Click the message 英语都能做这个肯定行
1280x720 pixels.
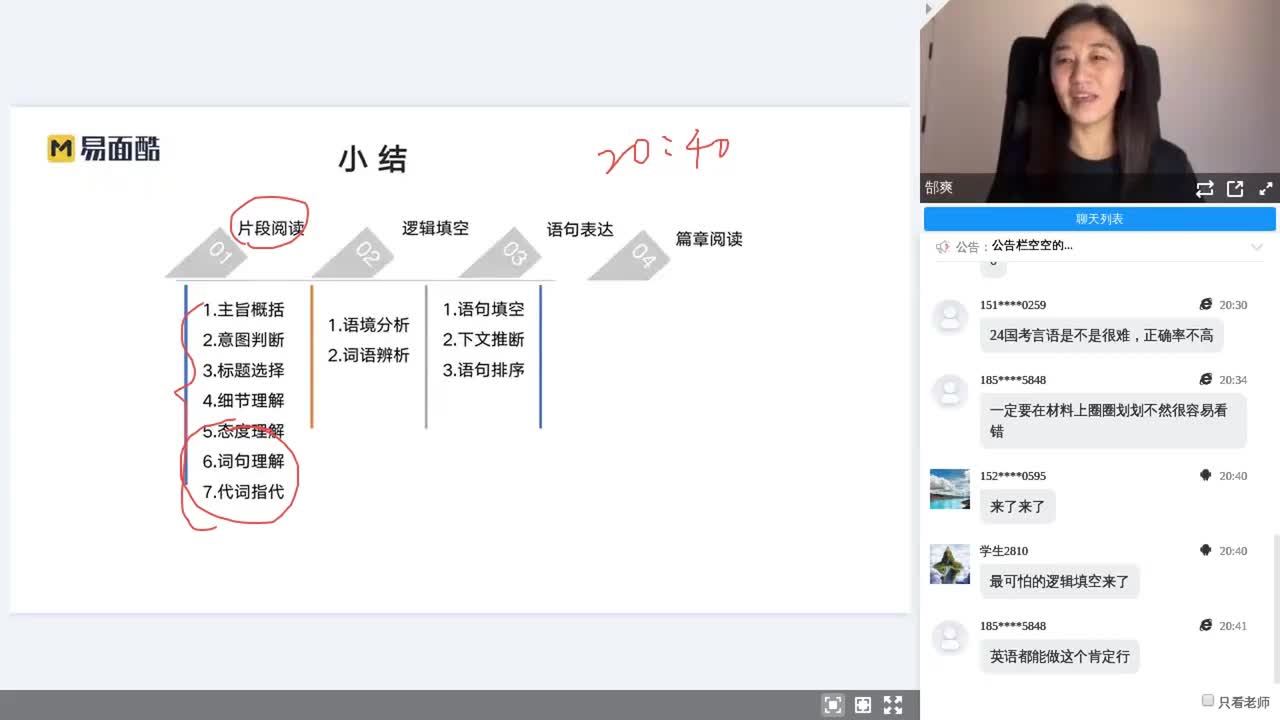[x=1059, y=656]
